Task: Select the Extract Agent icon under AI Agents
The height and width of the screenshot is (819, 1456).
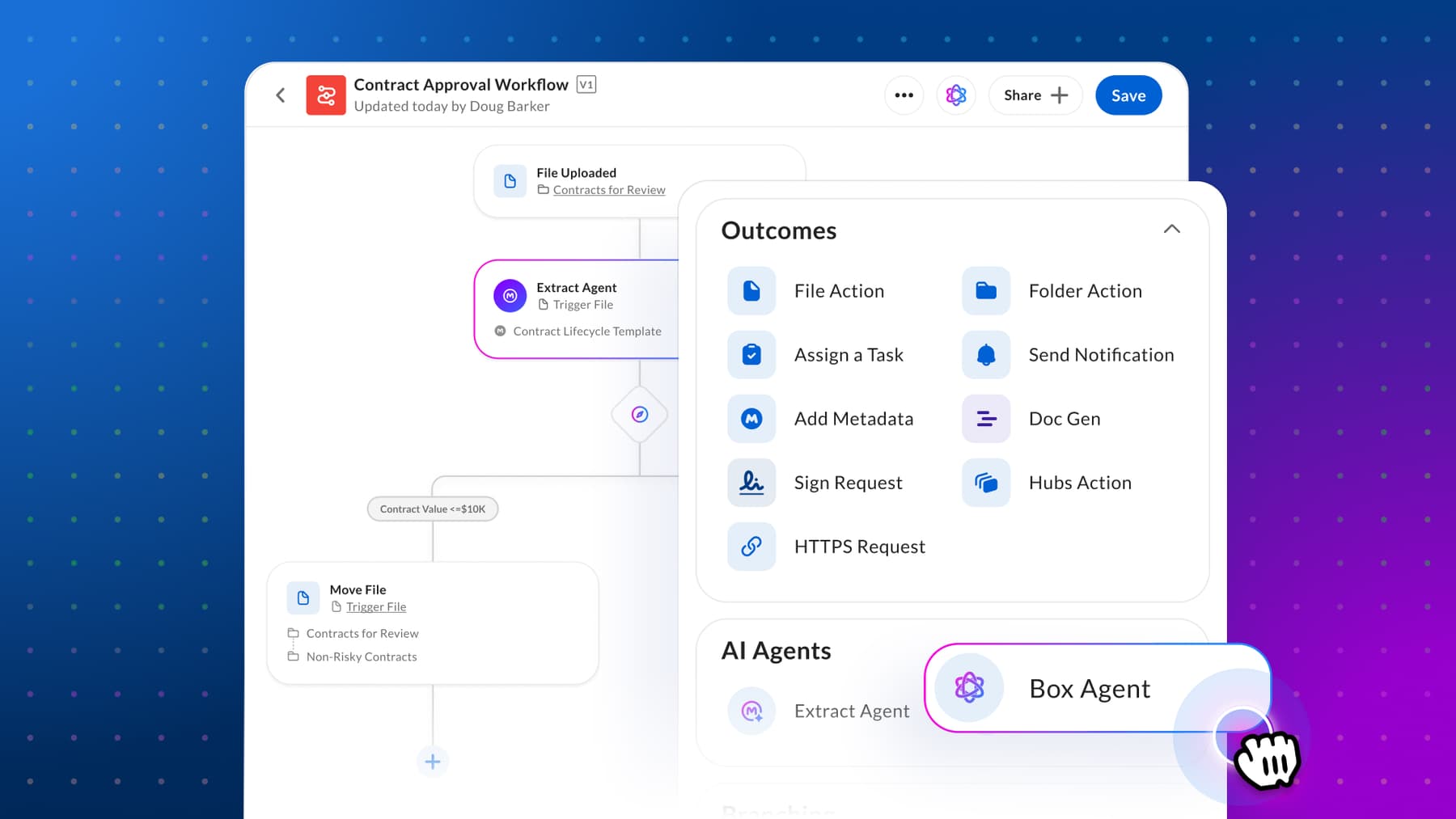Action: click(x=751, y=711)
